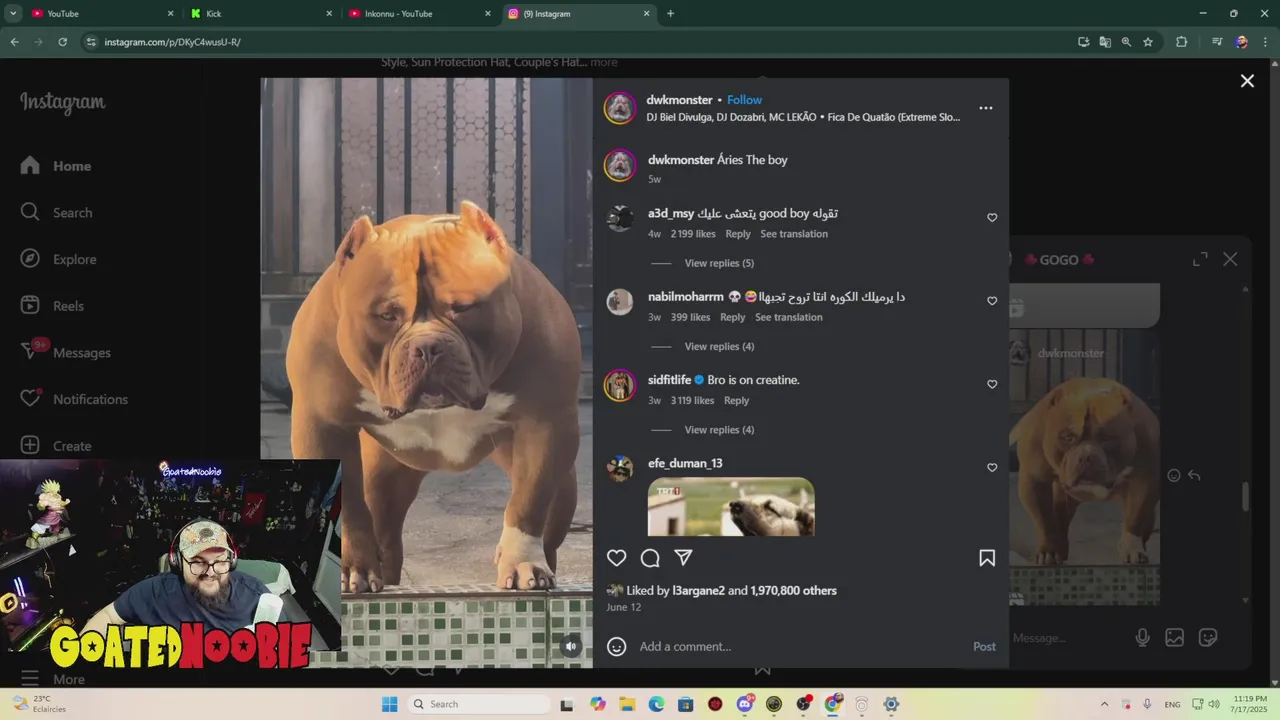Translate this page icon in address bar
The image size is (1280, 720).
[x=1105, y=42]
